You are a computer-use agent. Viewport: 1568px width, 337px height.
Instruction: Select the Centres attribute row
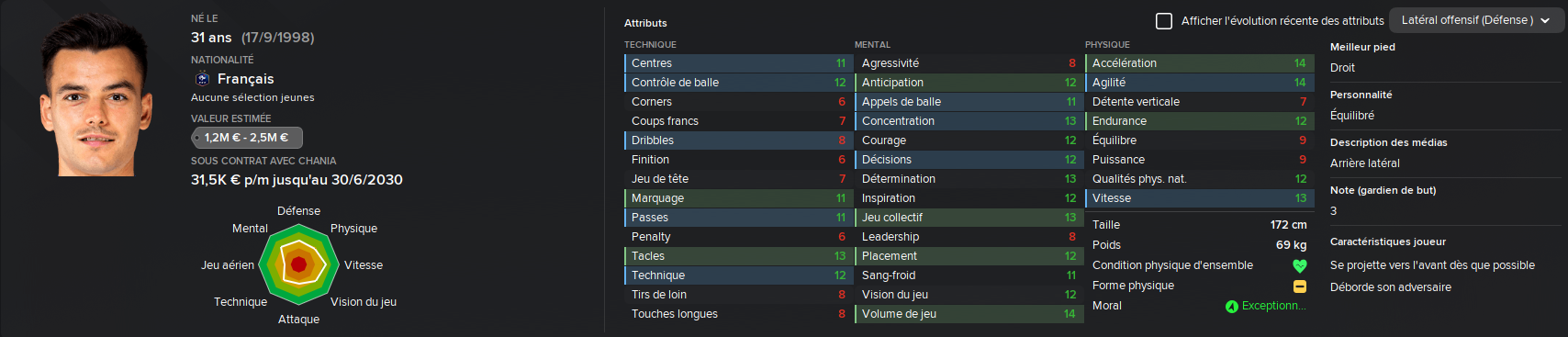pos(738,63)
